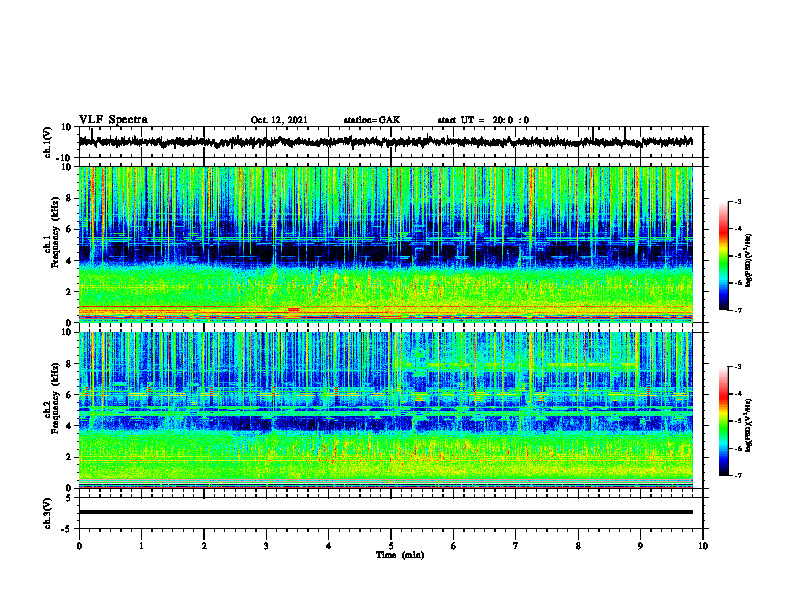
Task: Click the 'ch.1(V)' waveform axis label
Action: click(x=47, y=142)
